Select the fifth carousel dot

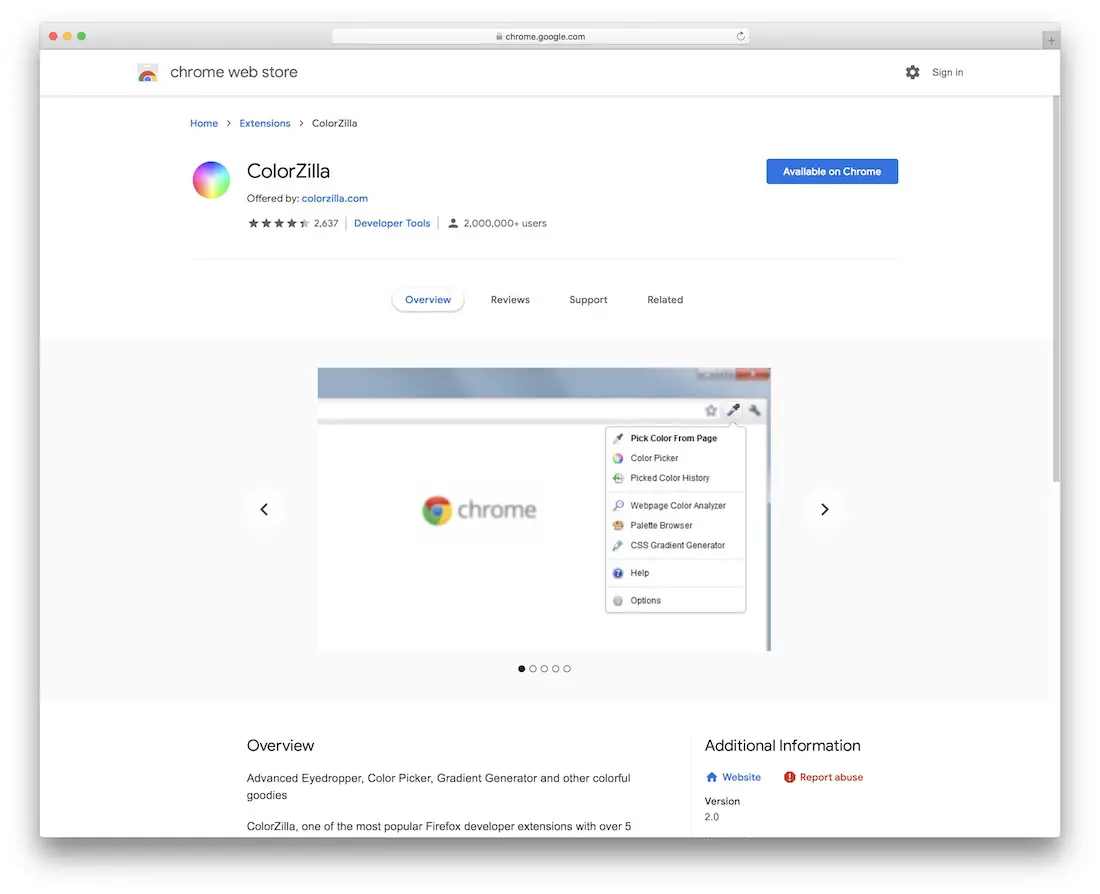tap(567, 669)
